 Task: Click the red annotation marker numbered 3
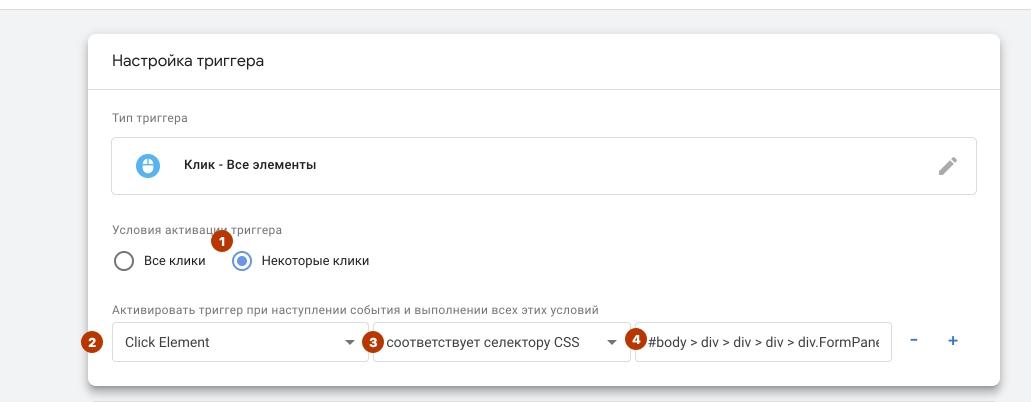(x=373, y=342)
